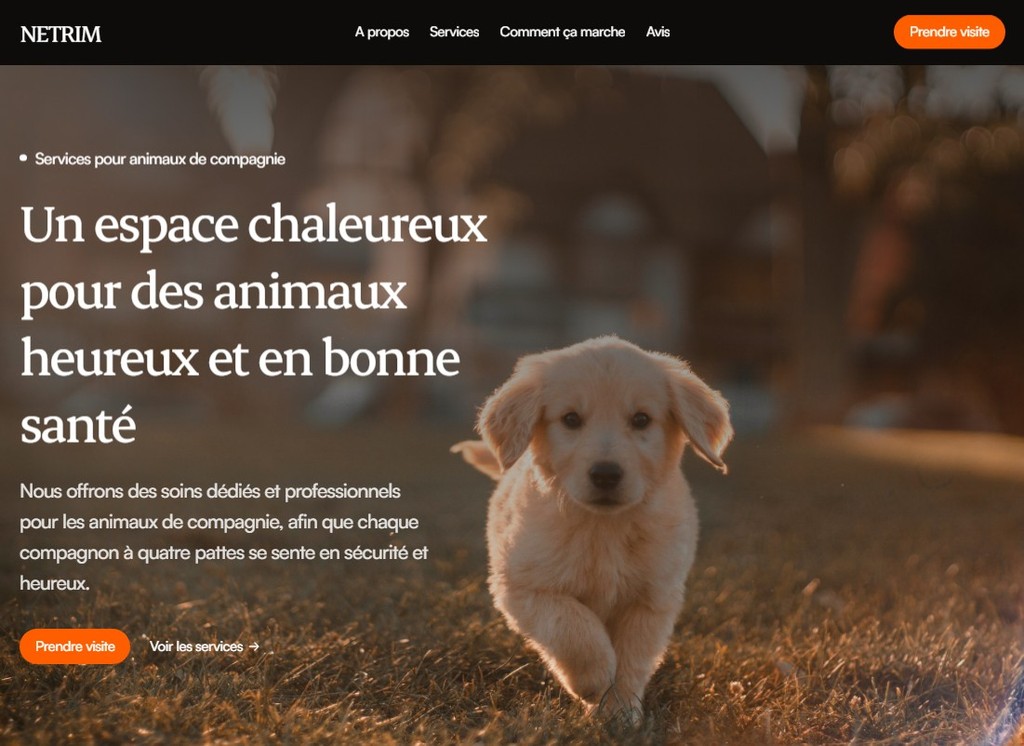This screenshot has width=1024, height=746.
Task: Click the heading line heureux et en bonne
Action: (x=240, y=359)
